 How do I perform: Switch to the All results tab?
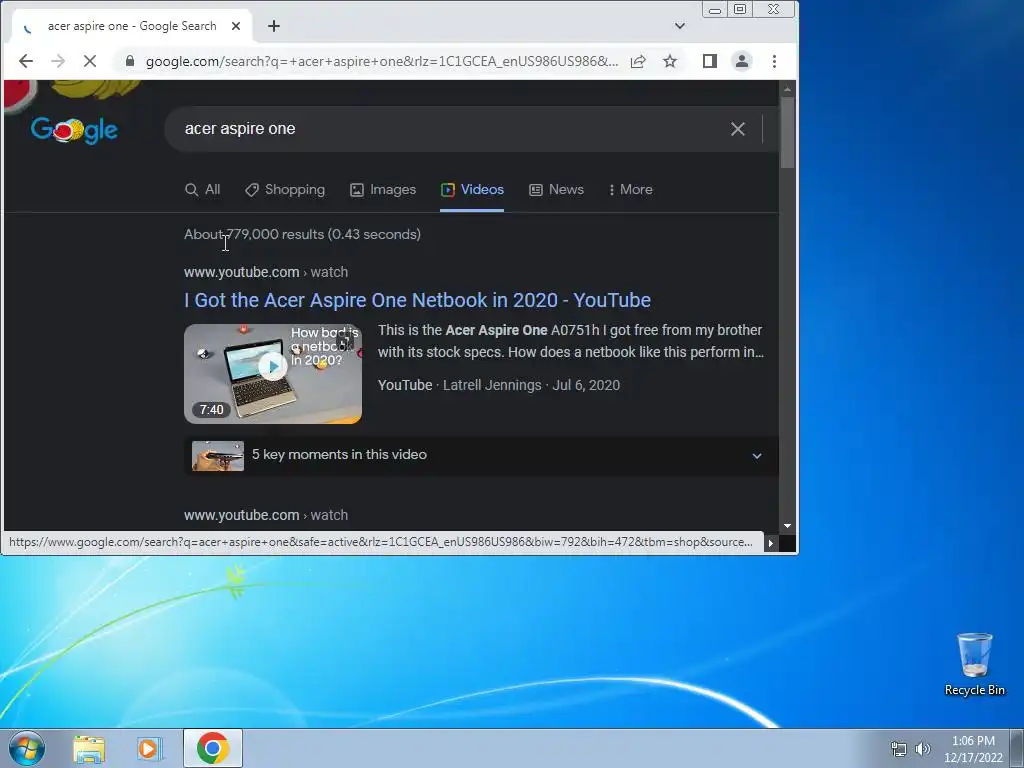pos(202,189)
